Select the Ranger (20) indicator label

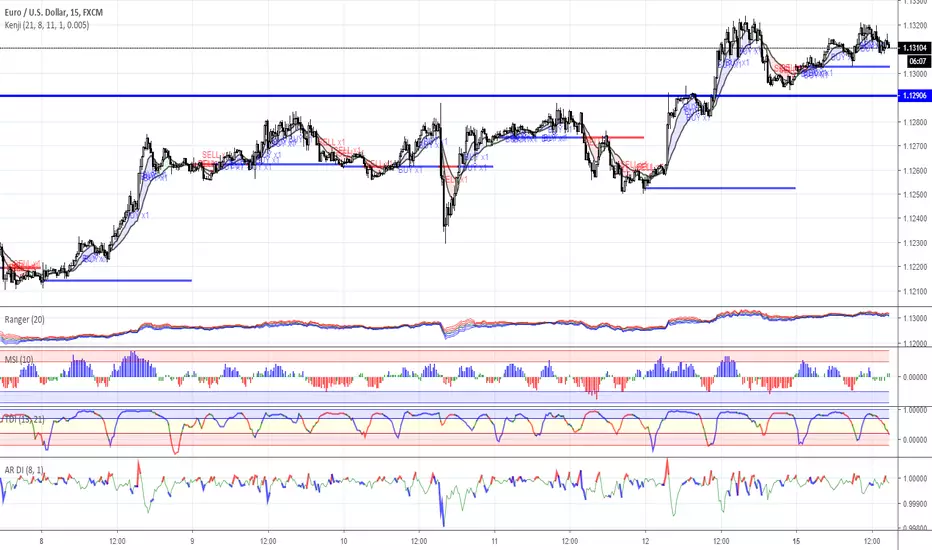pyautogui.click(x=24, y=320)
